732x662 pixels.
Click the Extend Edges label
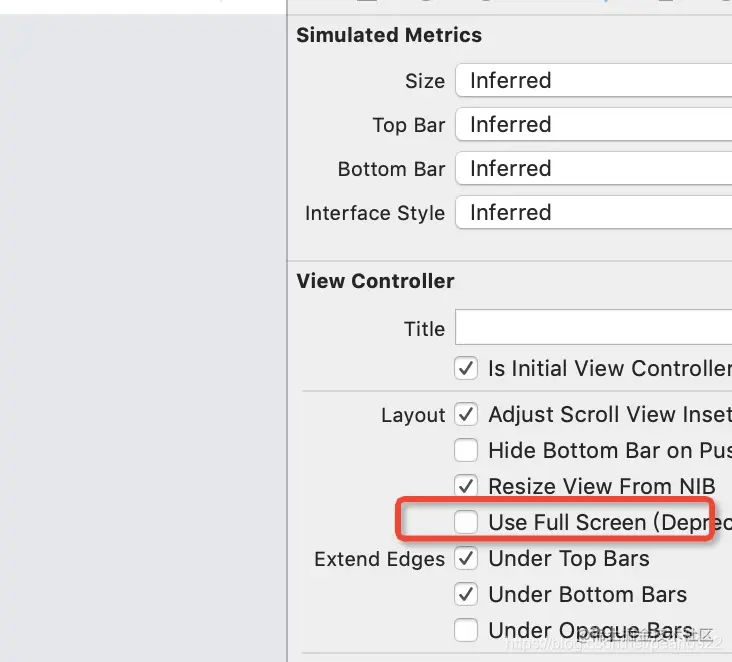point(379,559)
